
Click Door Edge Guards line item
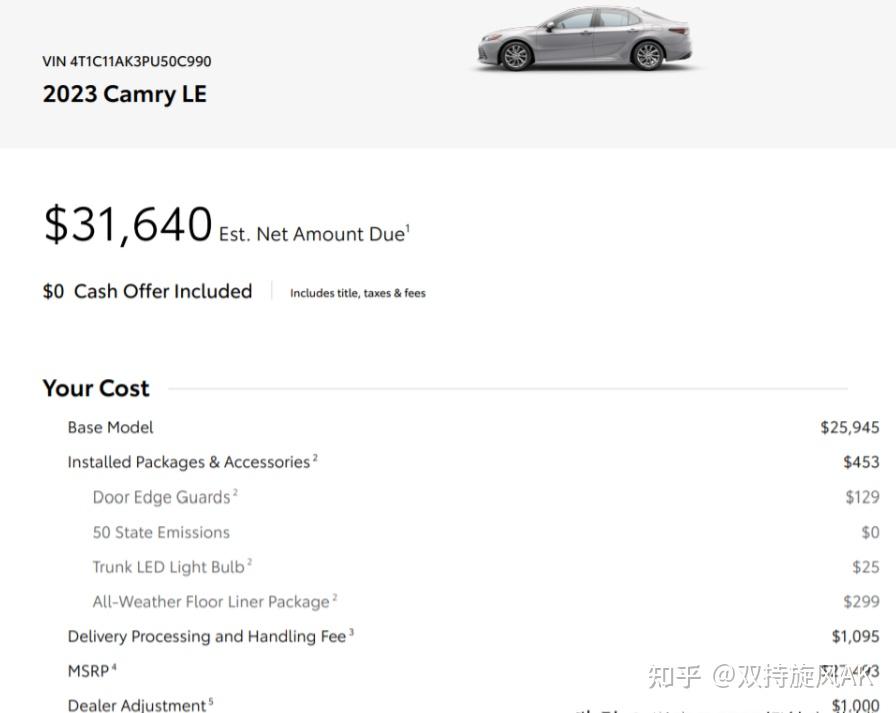[x=161, y=497]
